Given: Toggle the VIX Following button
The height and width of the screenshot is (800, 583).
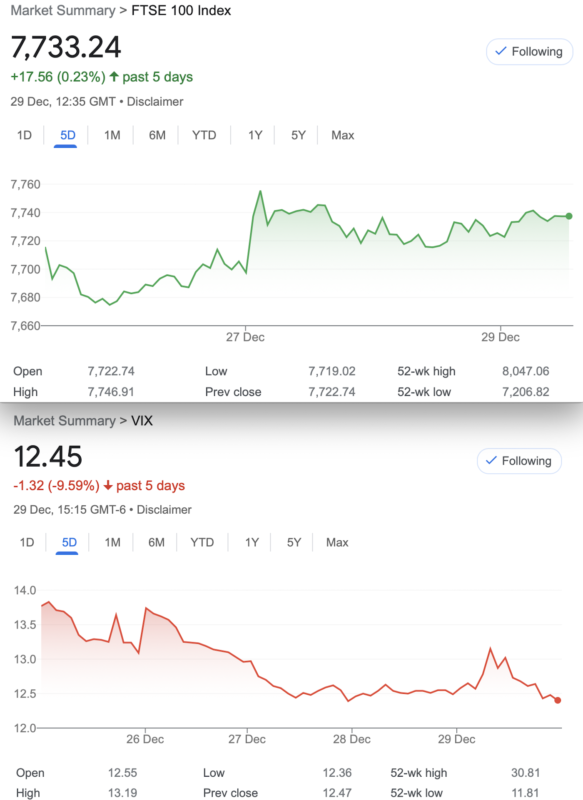Looking at the screenshot, I should point(519,461).
